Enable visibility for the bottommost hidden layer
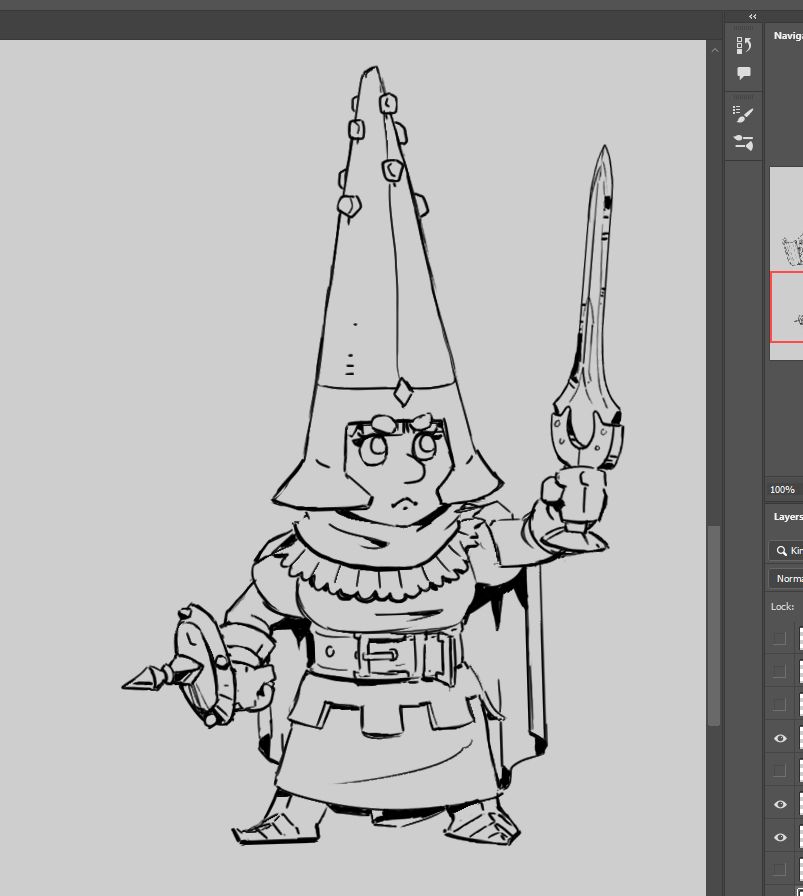Viewport: 803px width, 896px height. 781,870
